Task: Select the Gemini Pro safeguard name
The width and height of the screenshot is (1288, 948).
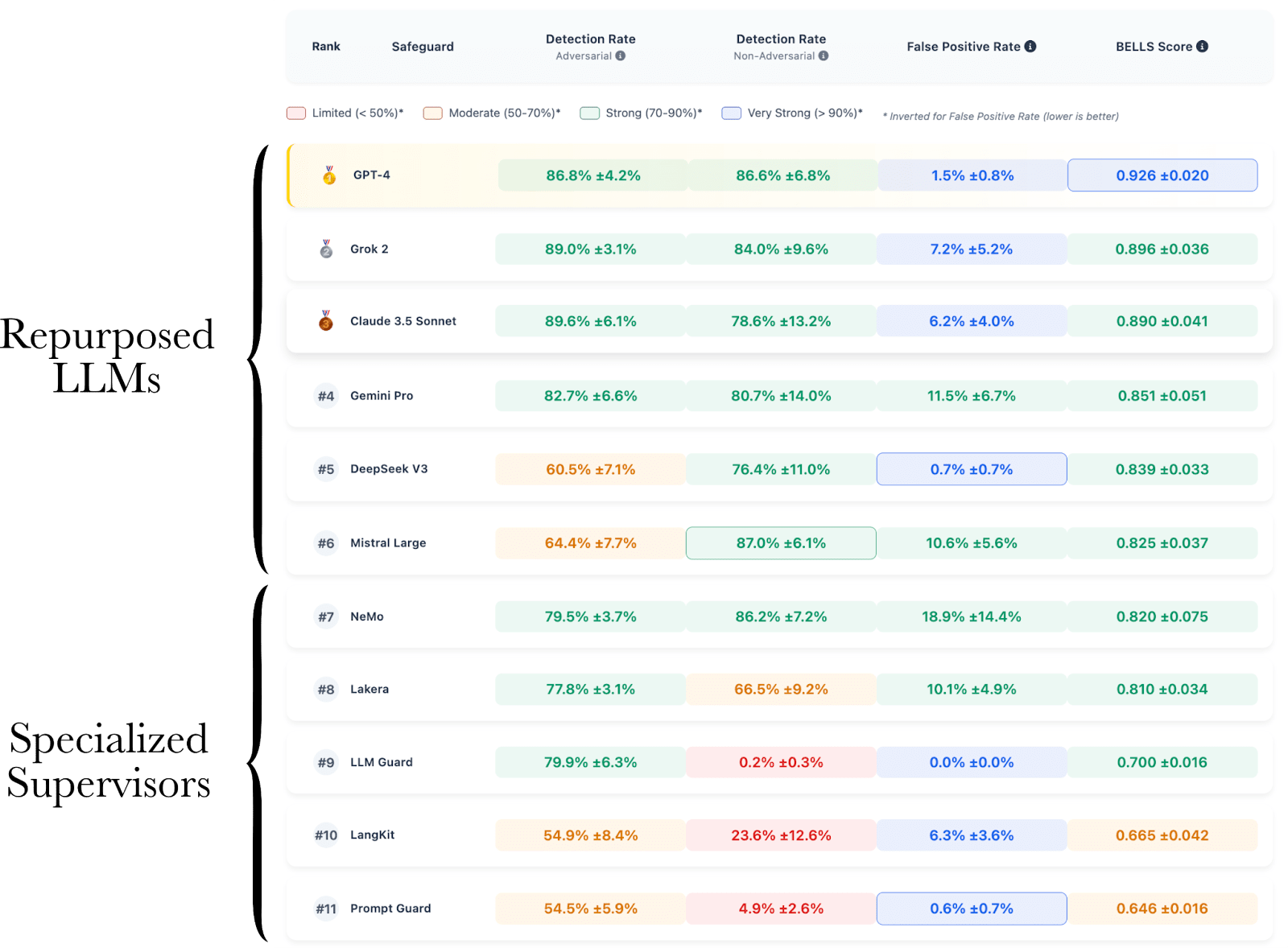Action: pos(382,396)
